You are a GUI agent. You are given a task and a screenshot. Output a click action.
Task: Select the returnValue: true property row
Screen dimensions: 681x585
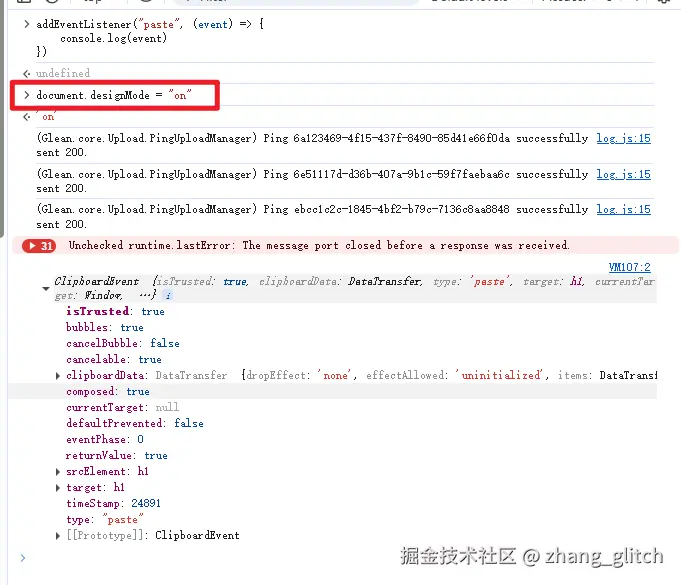click(117, 456)
